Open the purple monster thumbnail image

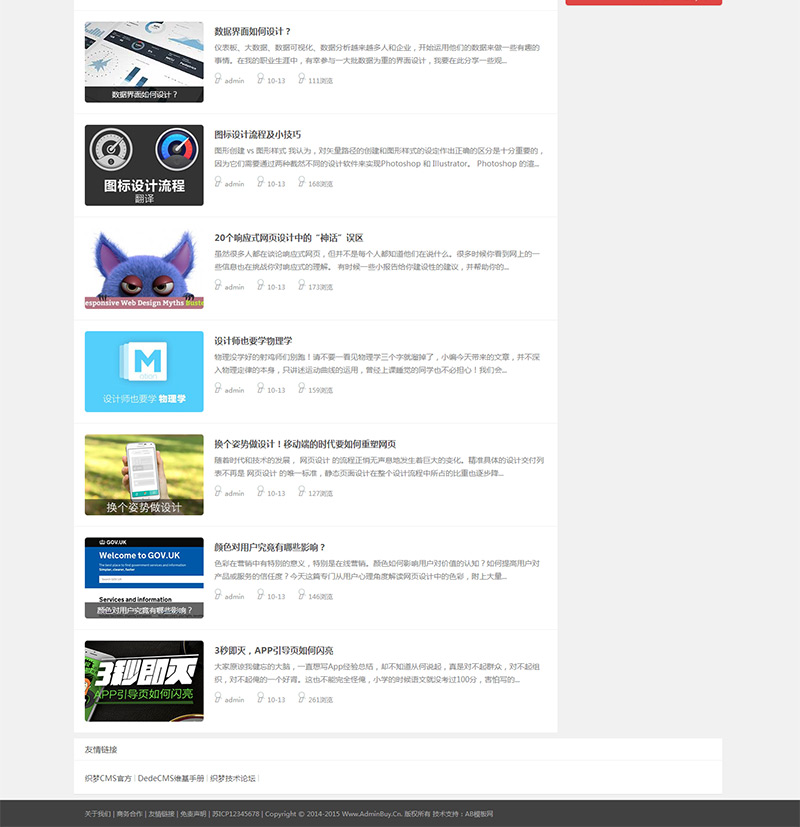144,268
